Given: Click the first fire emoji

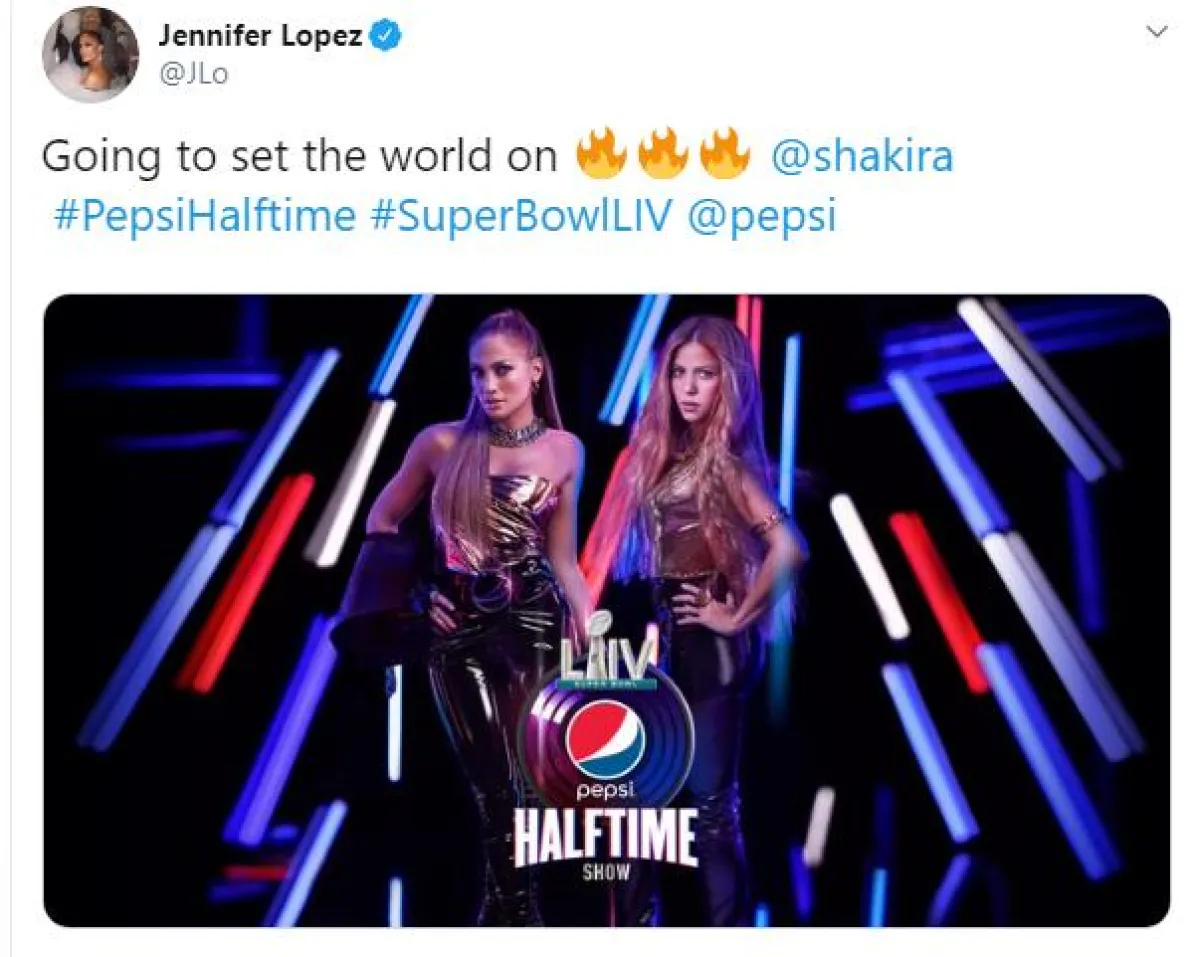Looking at the screenshot, I should click(601, 155).
